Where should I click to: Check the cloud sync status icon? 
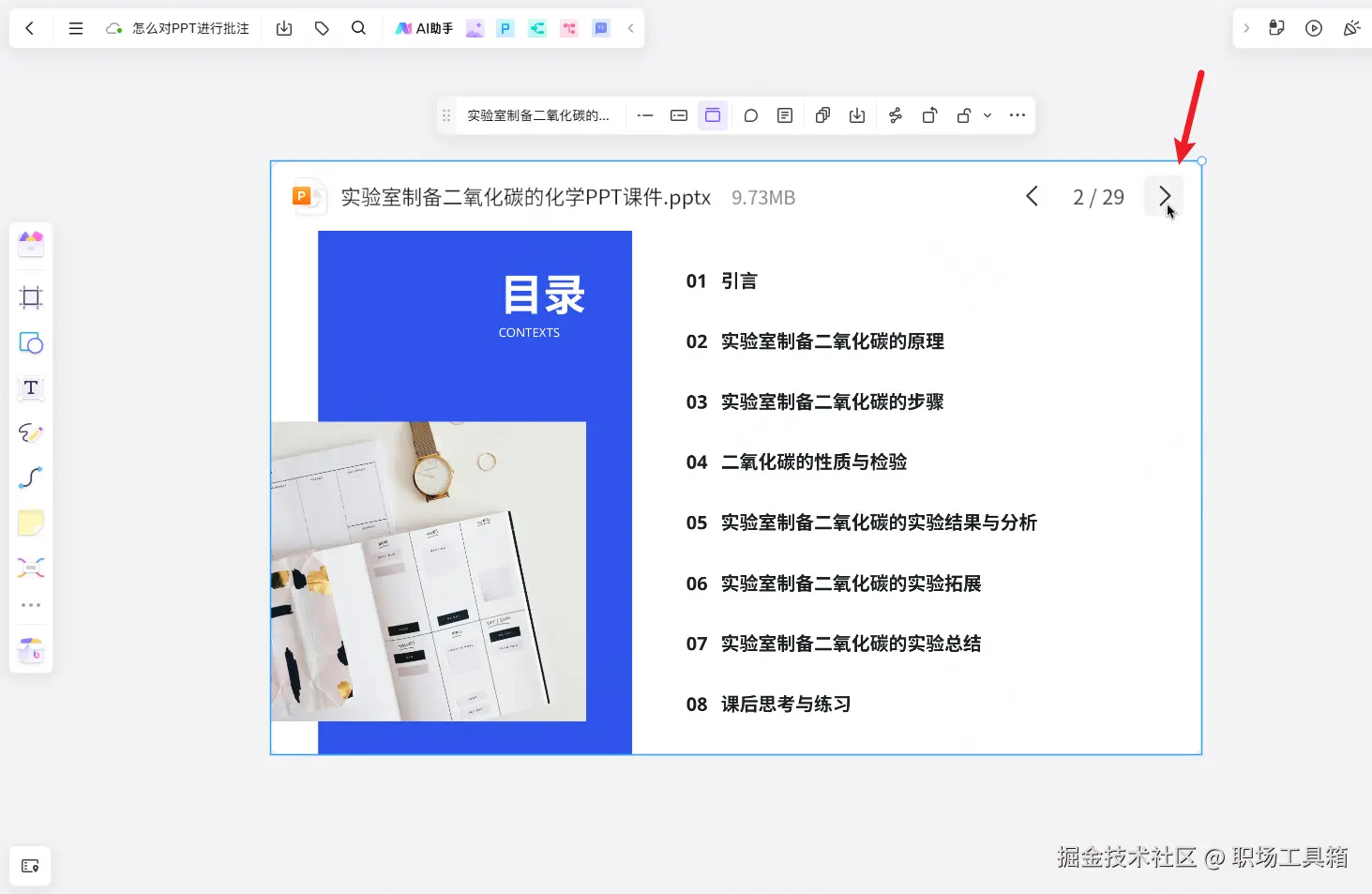pyautogui.click(x=114, y=28)
